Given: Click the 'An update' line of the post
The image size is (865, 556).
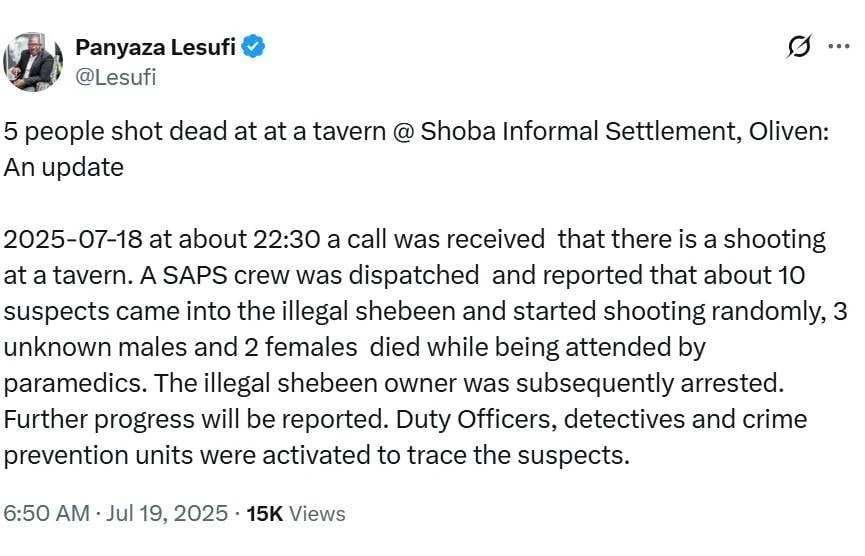Looking at the screenshot, I should [x=63, y=167].
